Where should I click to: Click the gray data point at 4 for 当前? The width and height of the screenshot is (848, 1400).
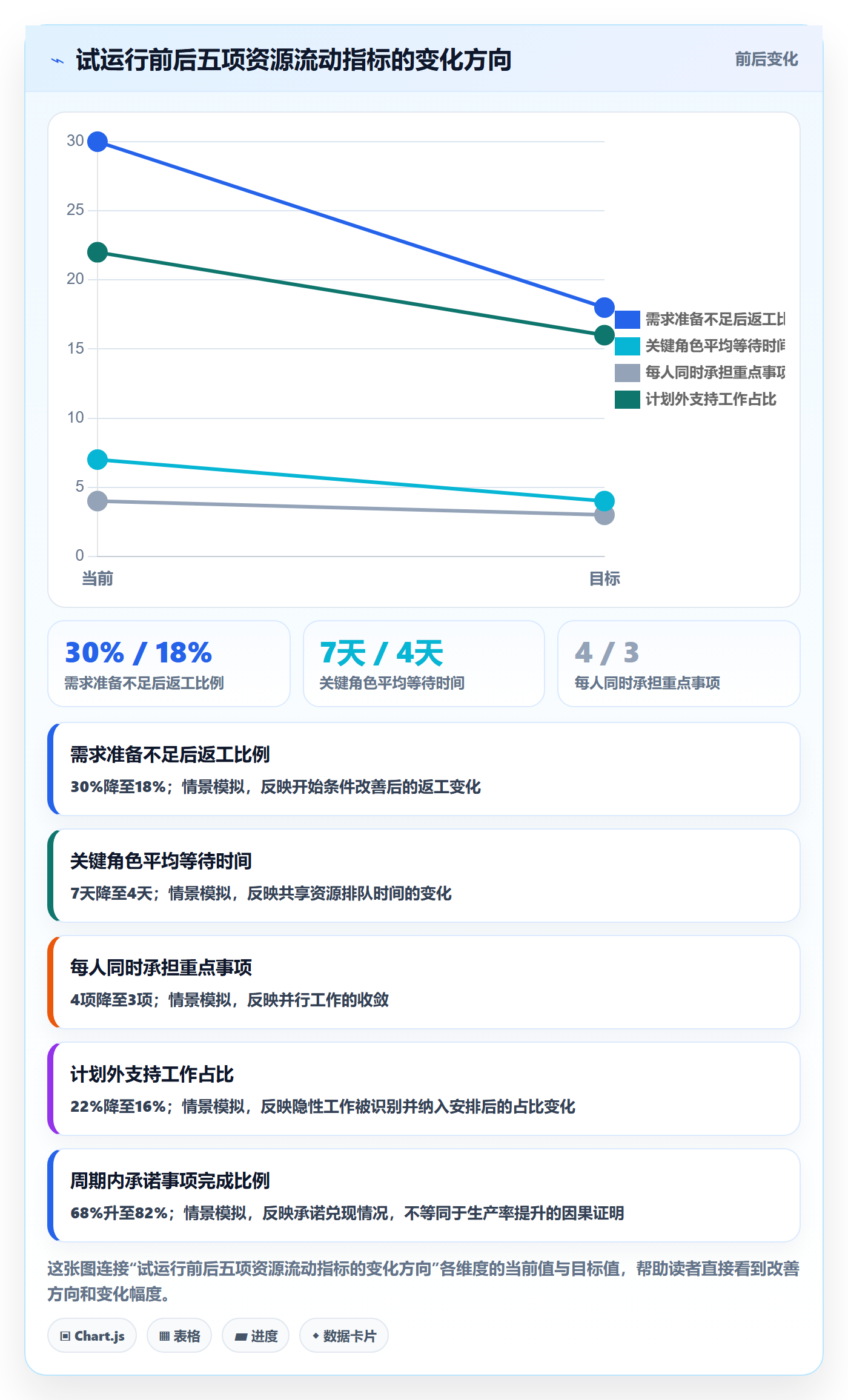98,501
